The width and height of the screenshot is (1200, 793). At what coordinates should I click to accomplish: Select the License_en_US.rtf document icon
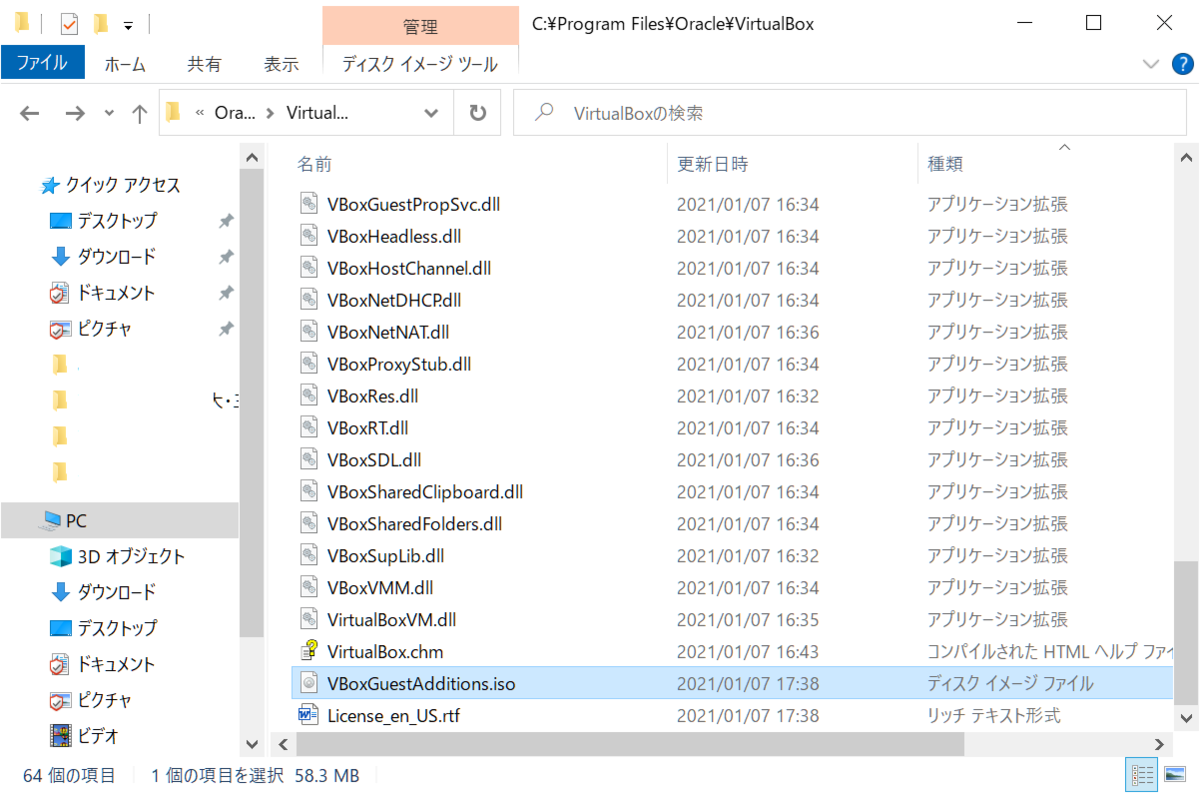[309, 716]
